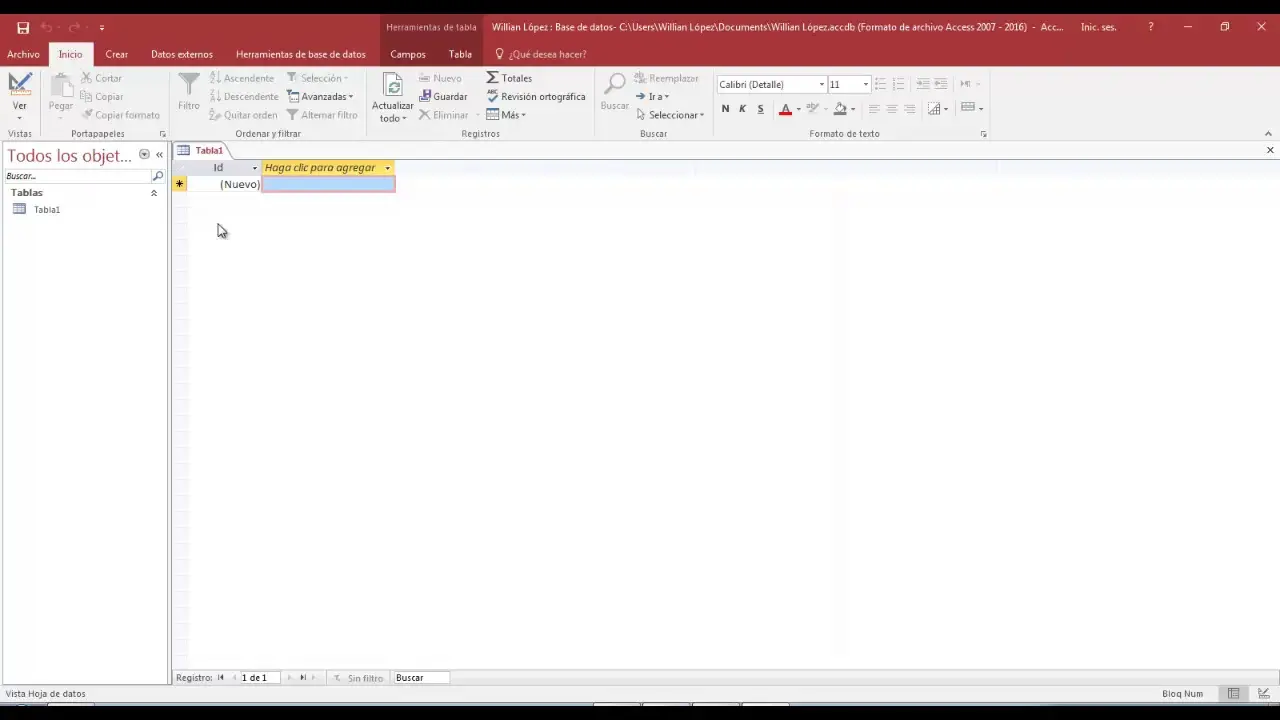Open the navigation pane options menu arrow
The image size is (1280, 720).
(144, 155)
